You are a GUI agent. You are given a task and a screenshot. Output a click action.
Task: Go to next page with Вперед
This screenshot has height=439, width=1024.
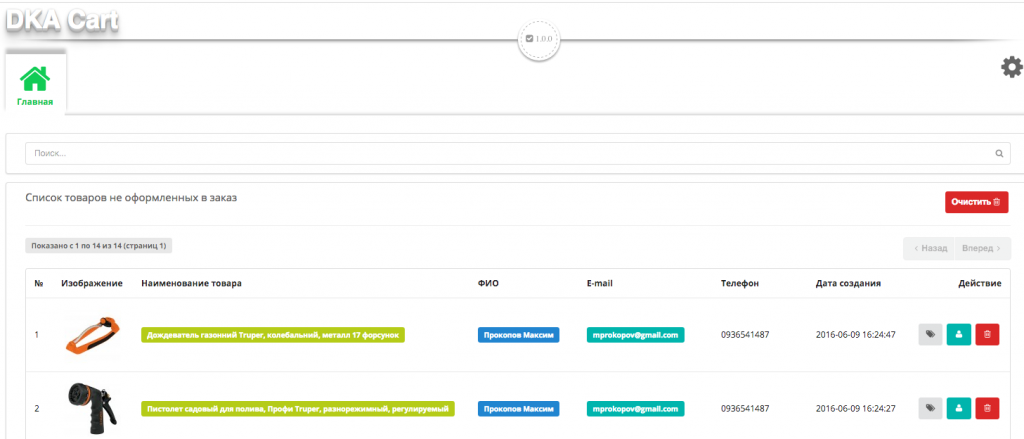[x=981, y=248]
